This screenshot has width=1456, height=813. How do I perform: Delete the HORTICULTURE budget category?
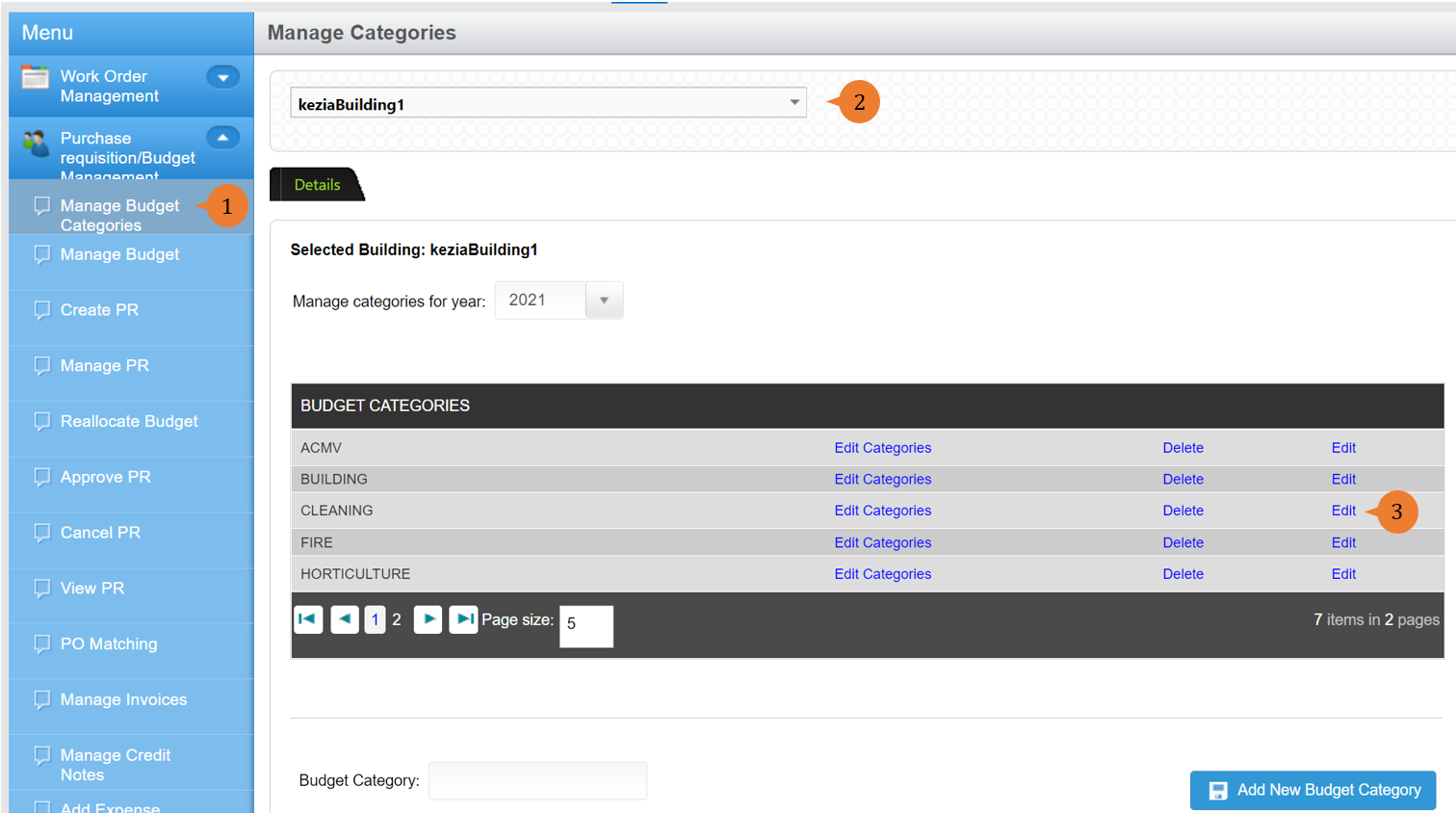pos(1183,574)
